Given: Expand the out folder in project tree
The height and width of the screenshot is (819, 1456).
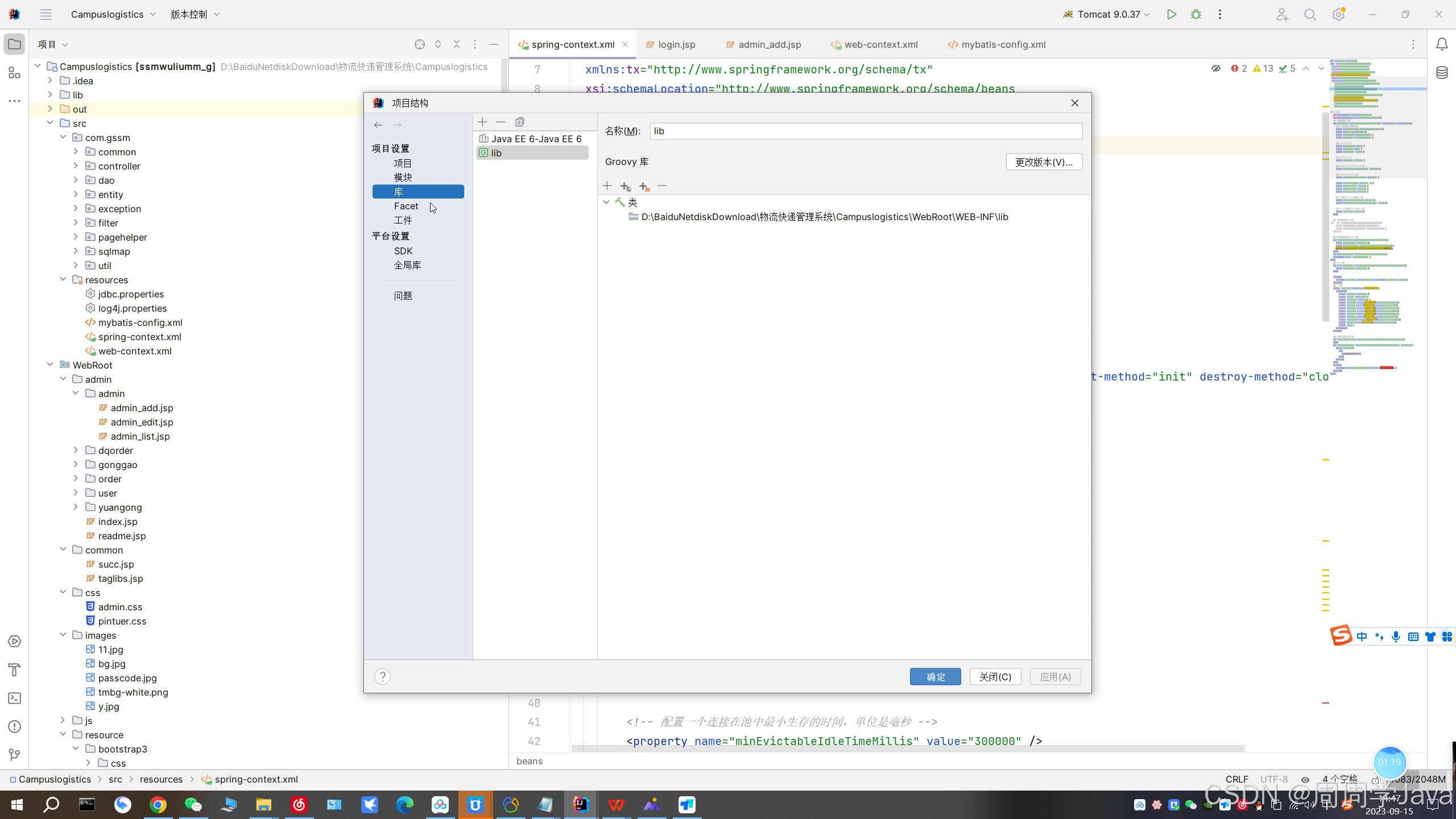Looking at the screenshot, I should [50, 109].
